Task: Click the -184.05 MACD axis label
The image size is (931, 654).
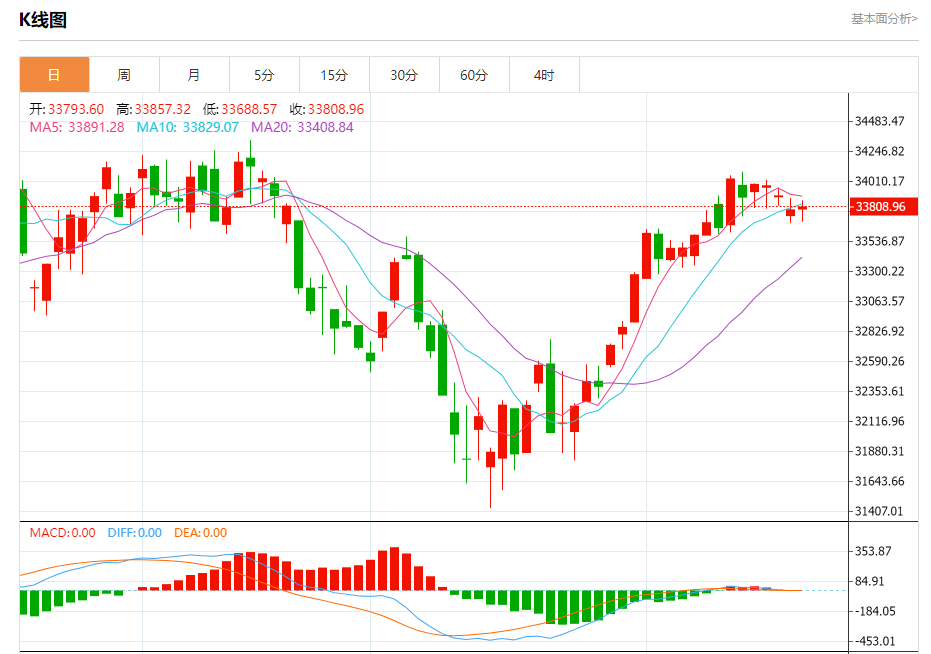Action: 875,611
